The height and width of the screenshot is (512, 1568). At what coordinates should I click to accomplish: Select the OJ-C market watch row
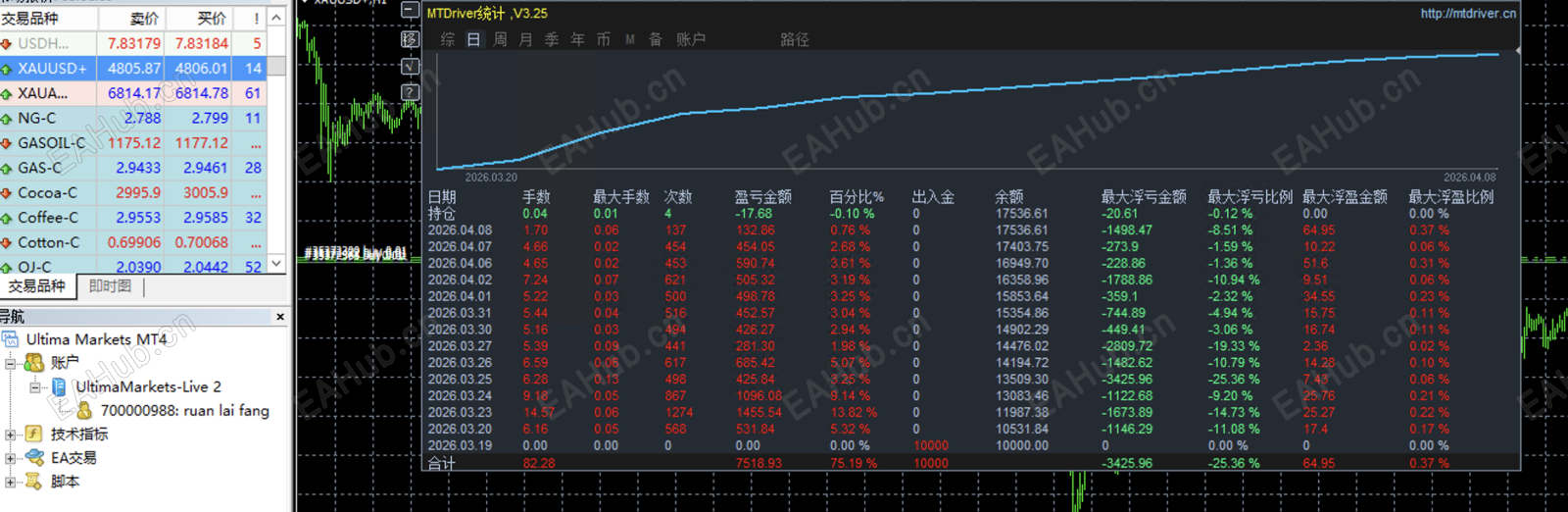tap(133, 266)
